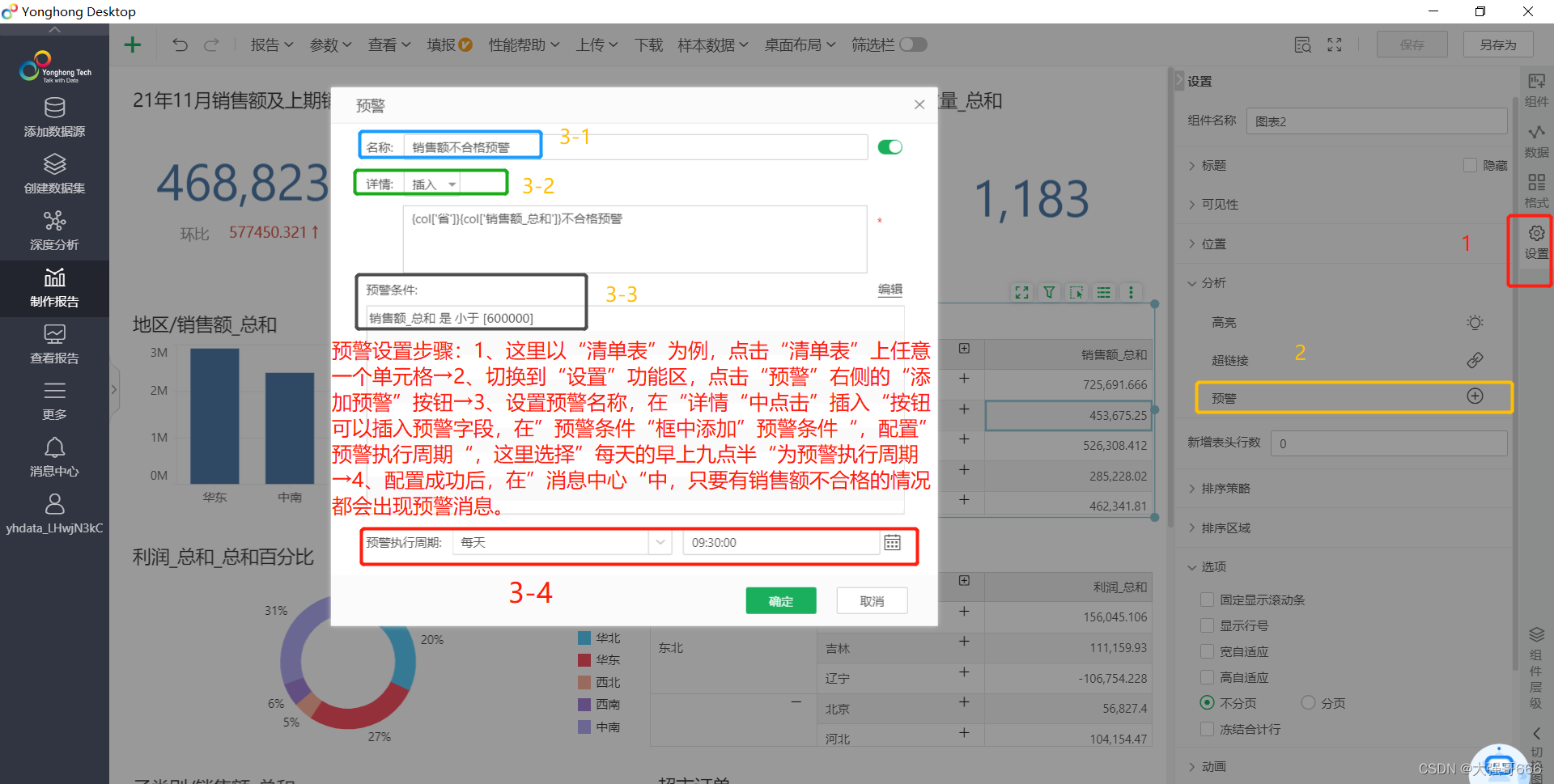This screenshot has width=1554, height=784.
Task: Click the green plus add button
Action: click(x=133, y=44)
